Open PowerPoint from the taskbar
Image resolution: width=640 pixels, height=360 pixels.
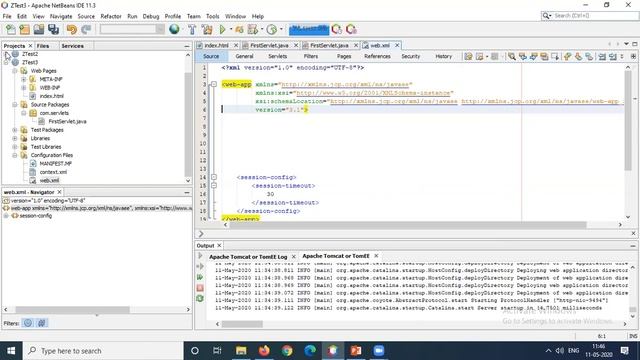356,351
